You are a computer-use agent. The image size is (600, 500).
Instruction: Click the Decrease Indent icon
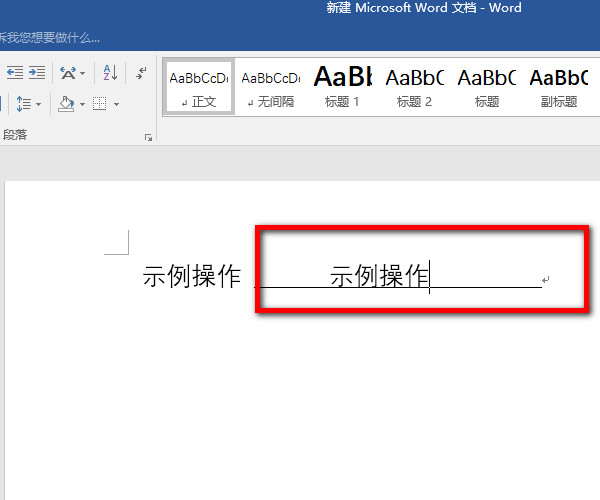pyautogui.click(x=15, y=72)
